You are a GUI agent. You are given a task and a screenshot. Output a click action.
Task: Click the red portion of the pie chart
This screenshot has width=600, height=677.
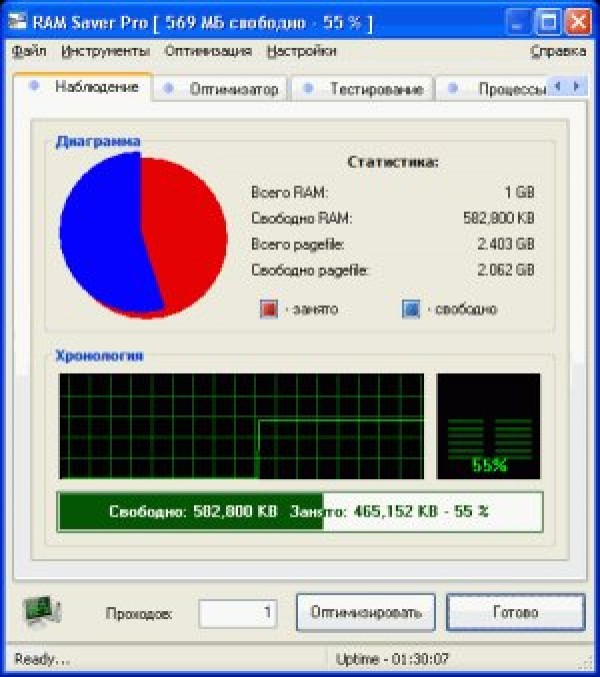(186, 237)
